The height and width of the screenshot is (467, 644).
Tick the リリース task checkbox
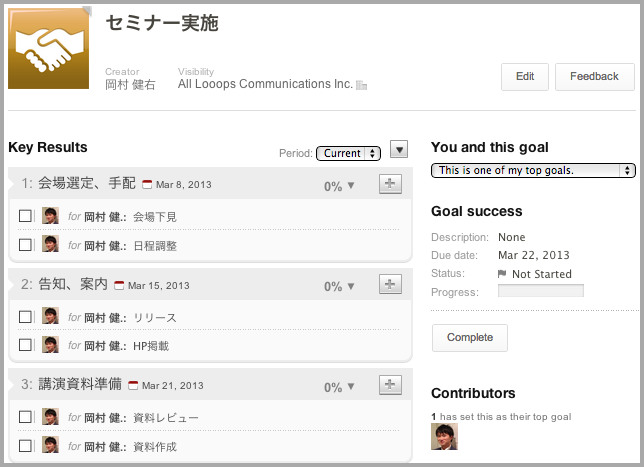pyautogui.click(x=25, y=317)
